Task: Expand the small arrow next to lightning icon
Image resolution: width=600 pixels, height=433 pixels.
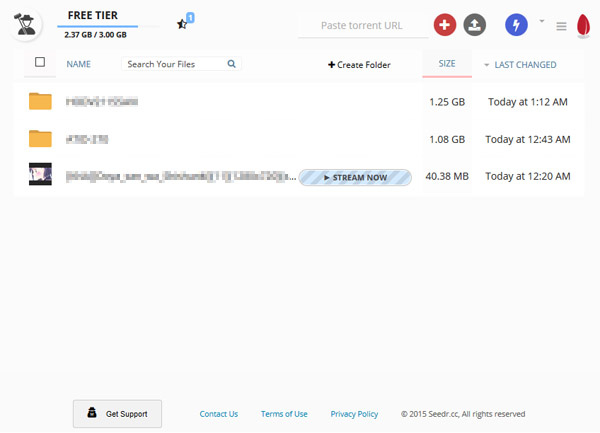Action: point(542,20)
